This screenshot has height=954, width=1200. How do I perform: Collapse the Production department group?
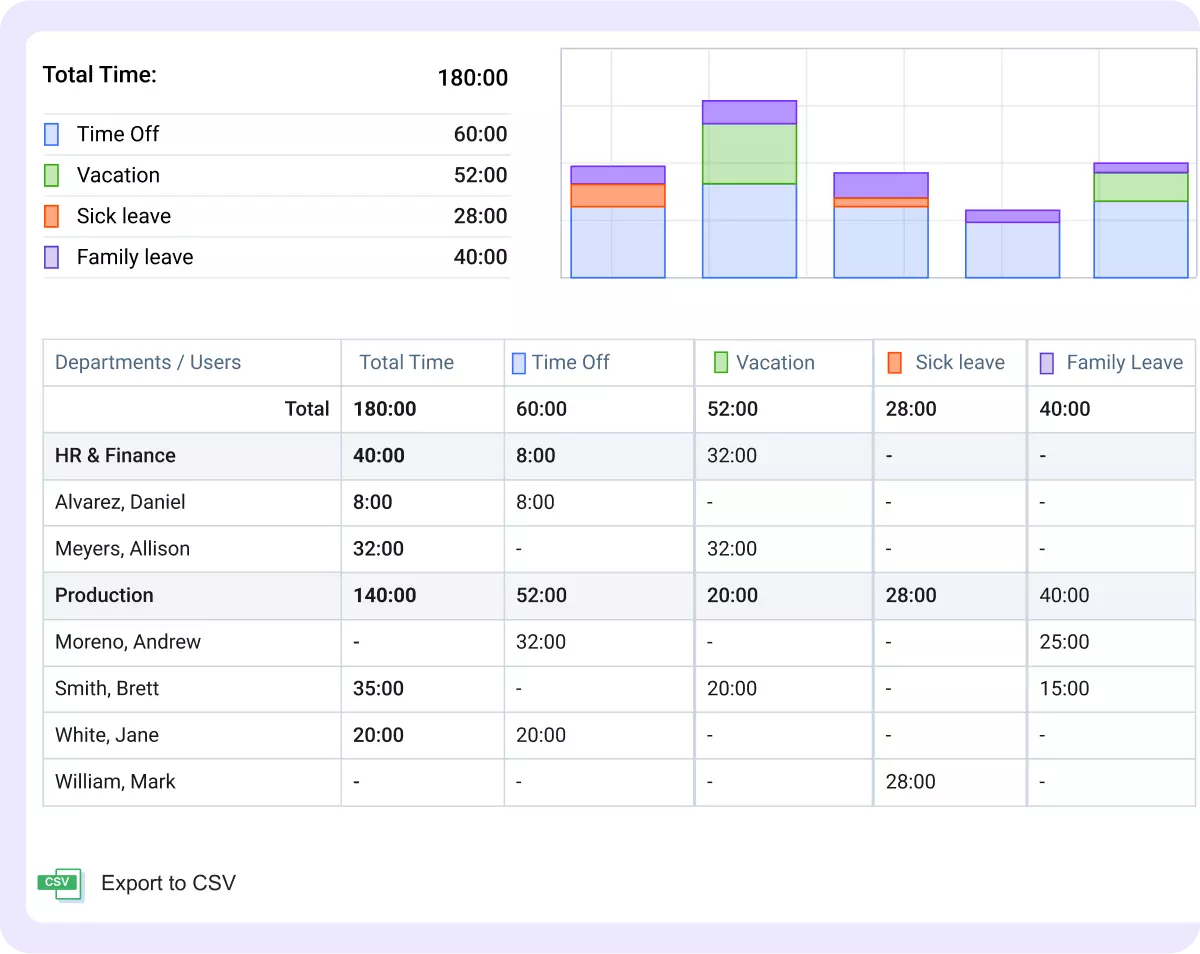tap(104, 595)
